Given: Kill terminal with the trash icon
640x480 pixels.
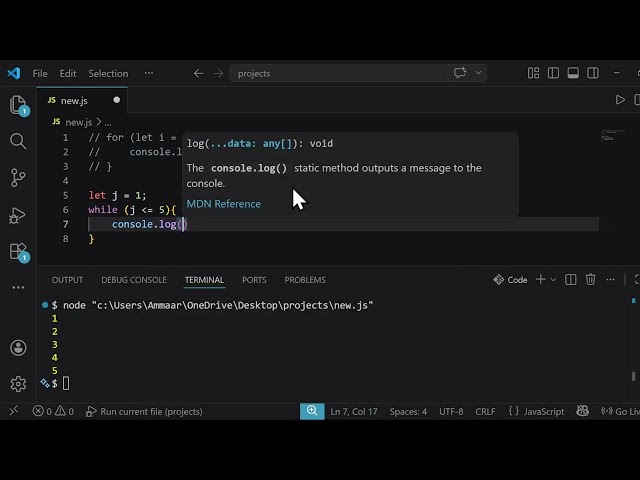Looking at the screenshot, I should click(590, 280).
